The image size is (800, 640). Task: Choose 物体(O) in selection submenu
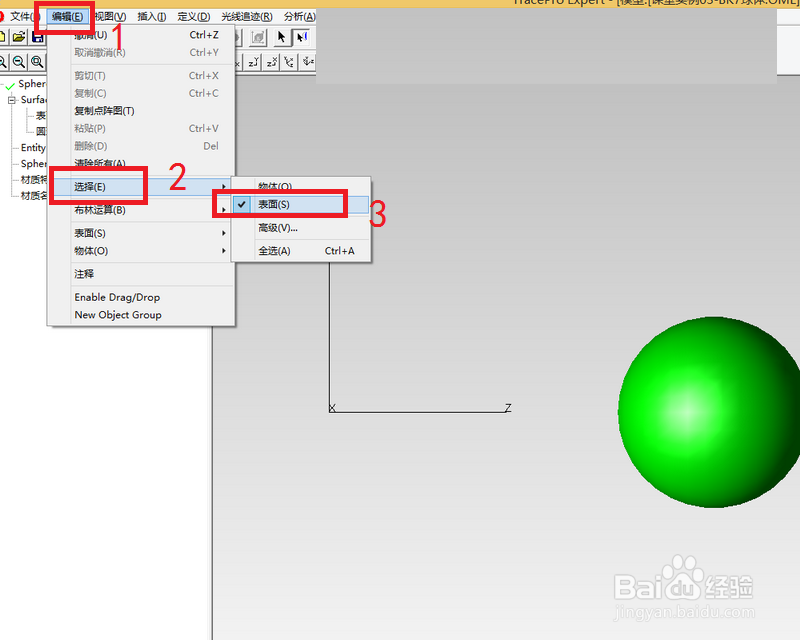tap(301, 186)
